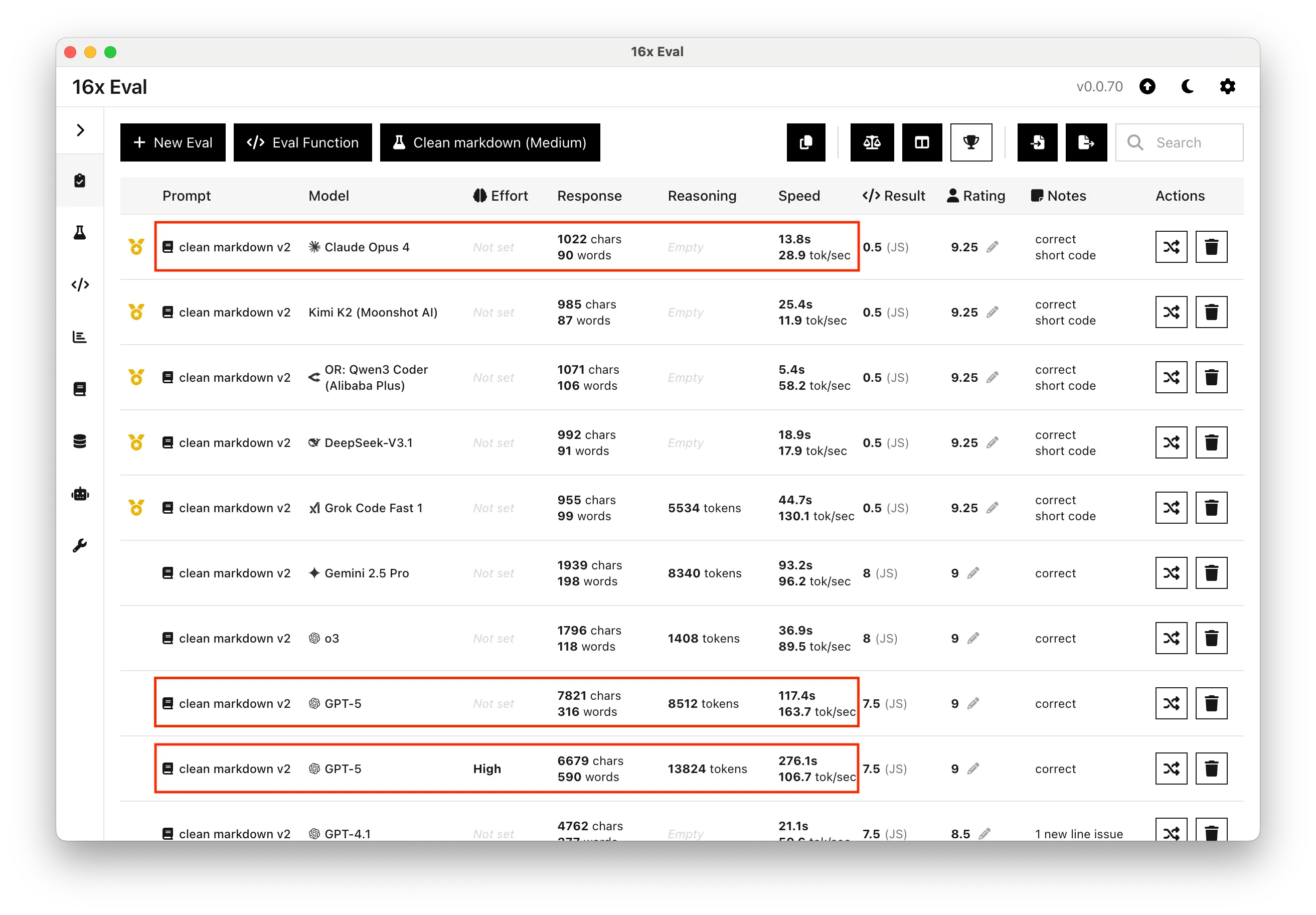This screenshot has width=1316, height=915.
Task: Select the Kimi K2 (Moonshot AI) model cell
Action: (373, 313)
